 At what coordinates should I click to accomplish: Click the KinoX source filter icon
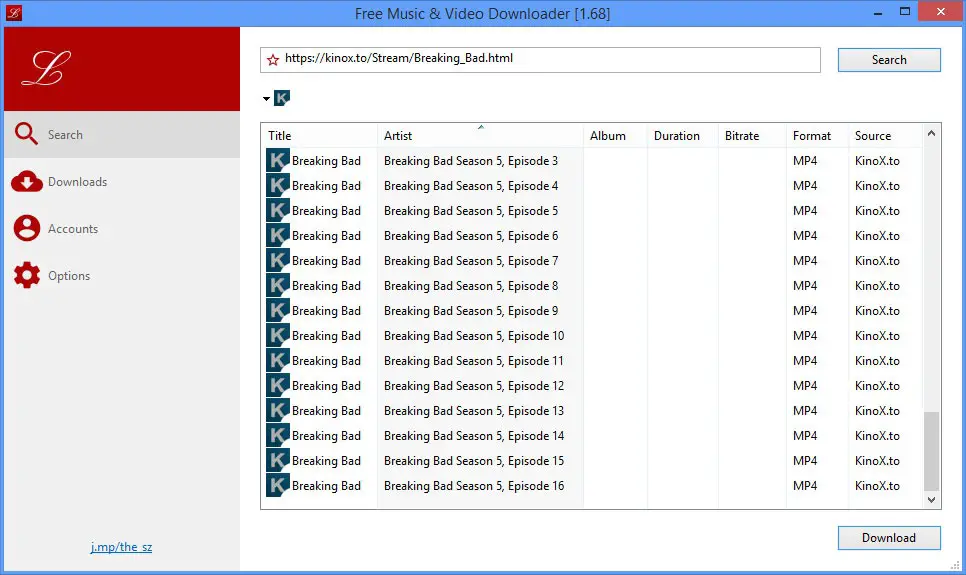pos(282,98)
